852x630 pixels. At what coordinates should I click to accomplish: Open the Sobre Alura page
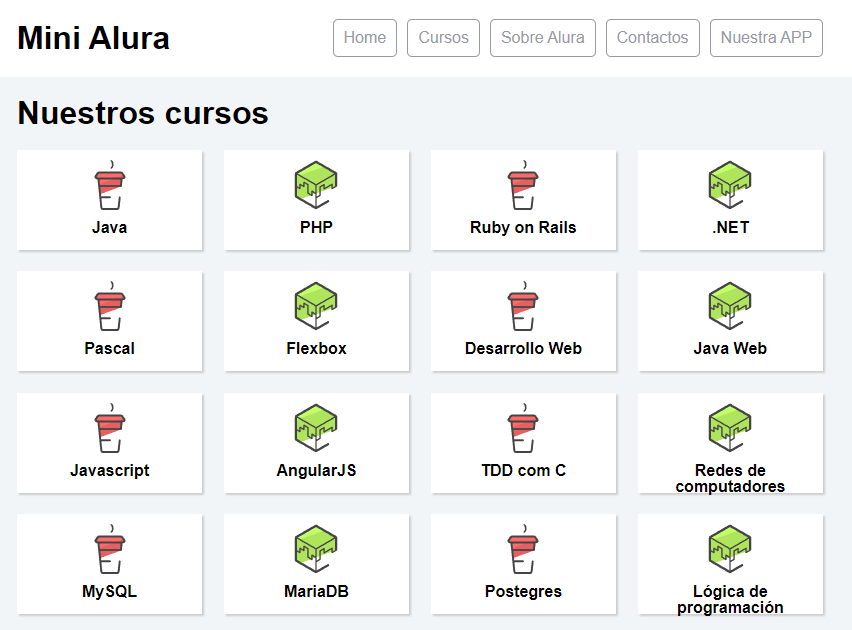542,38
